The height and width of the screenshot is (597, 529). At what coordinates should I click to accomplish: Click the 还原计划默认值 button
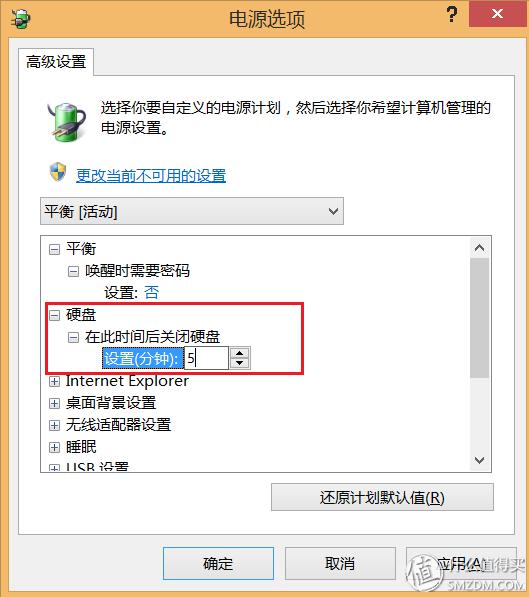pyautogui.click(x=382, y=497)
